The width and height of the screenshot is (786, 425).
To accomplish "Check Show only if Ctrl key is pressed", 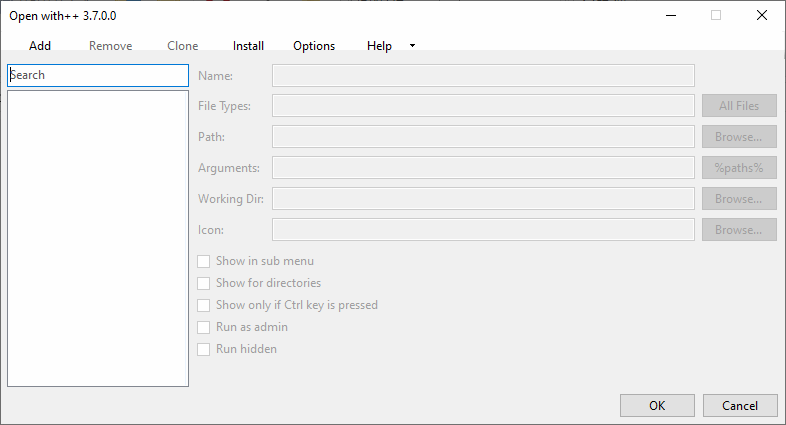I will coord(204,305).
